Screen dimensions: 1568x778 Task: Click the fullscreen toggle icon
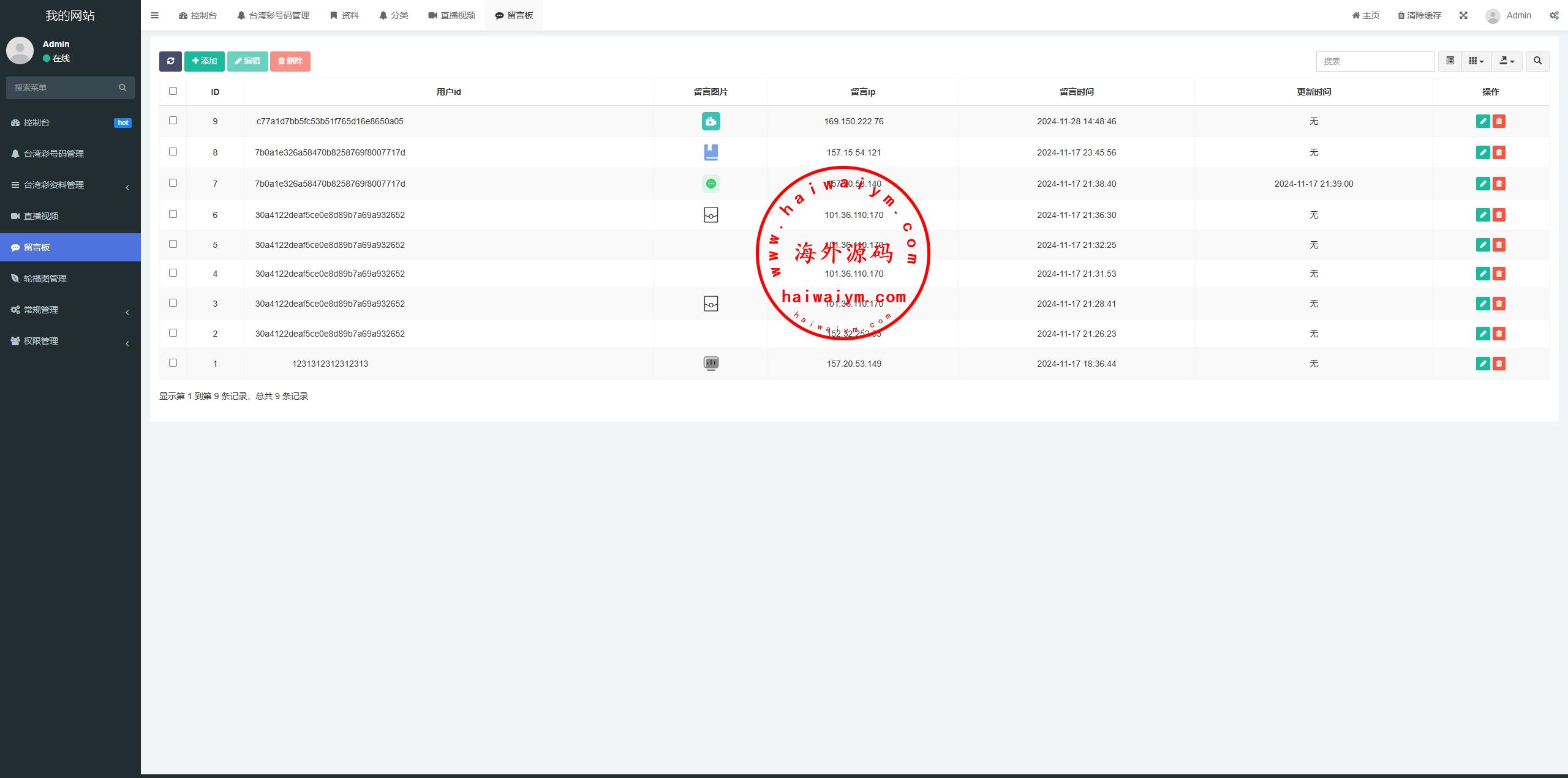pos(1463,15)
